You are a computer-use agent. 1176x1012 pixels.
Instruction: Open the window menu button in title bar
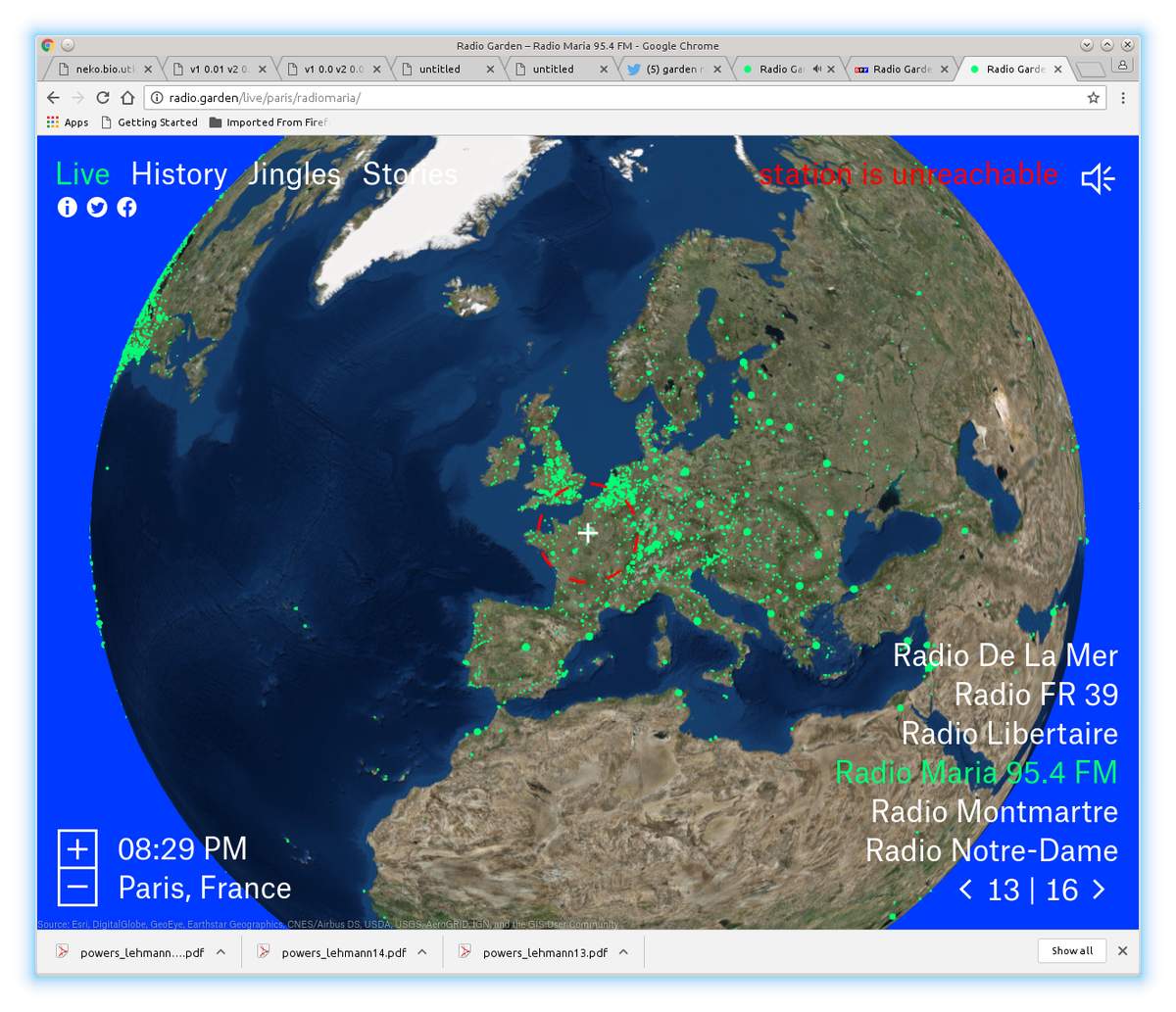(x=68, y=45)
